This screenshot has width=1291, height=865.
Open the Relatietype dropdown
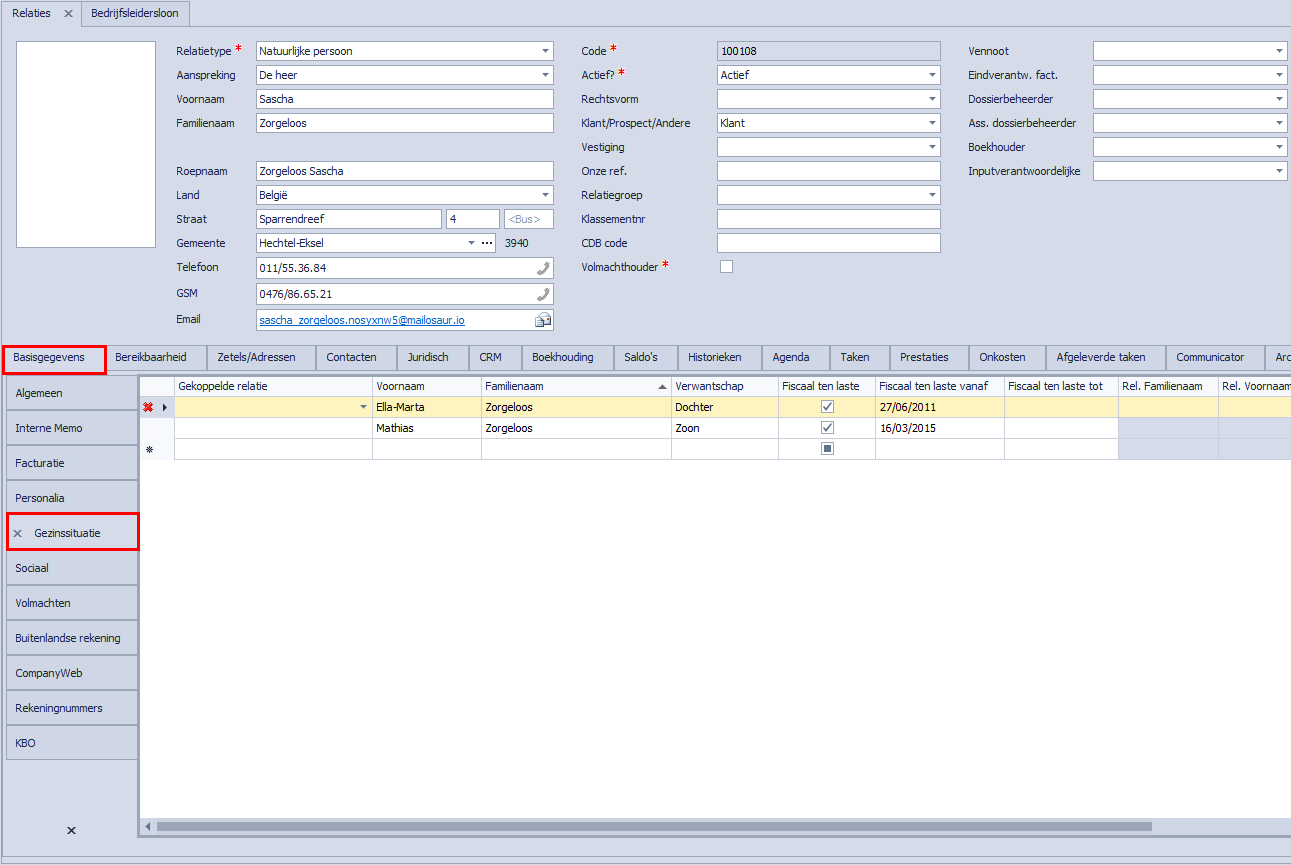[x=545, y=51]
